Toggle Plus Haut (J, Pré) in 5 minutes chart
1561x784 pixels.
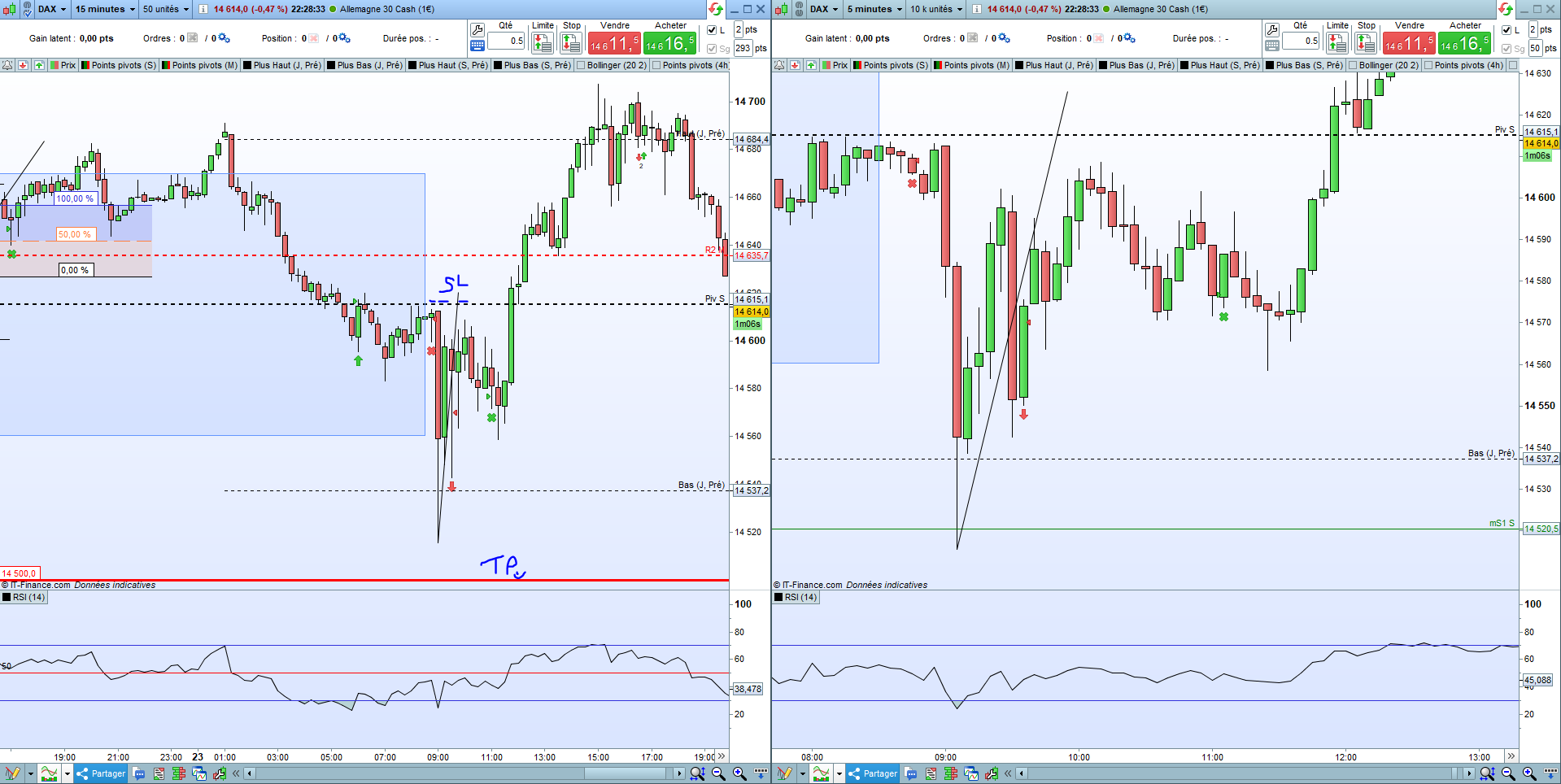click(1053, 65)
